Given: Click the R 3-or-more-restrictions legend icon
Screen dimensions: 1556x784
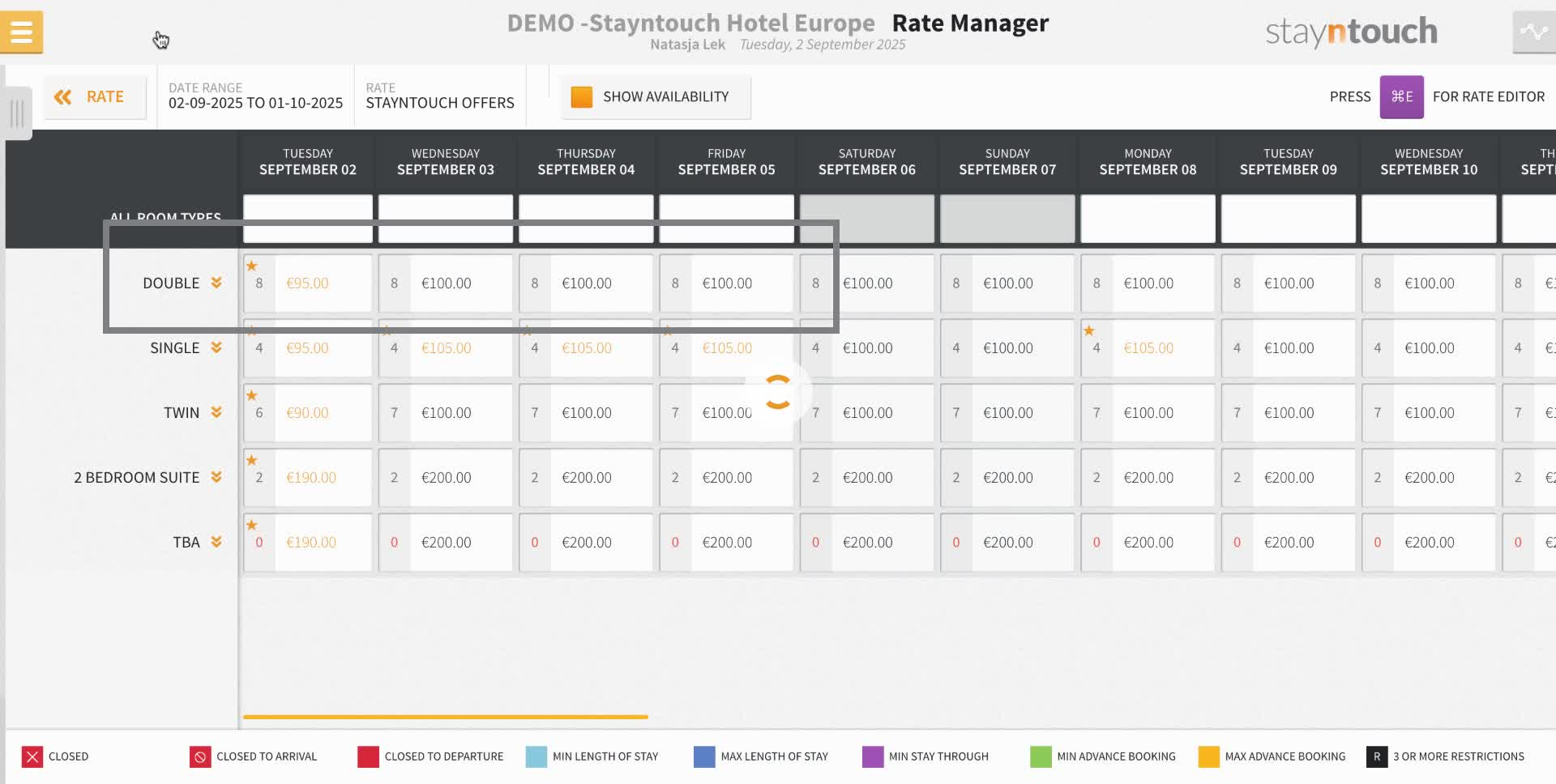Looking at the screenshot, I should (1376, 756).
